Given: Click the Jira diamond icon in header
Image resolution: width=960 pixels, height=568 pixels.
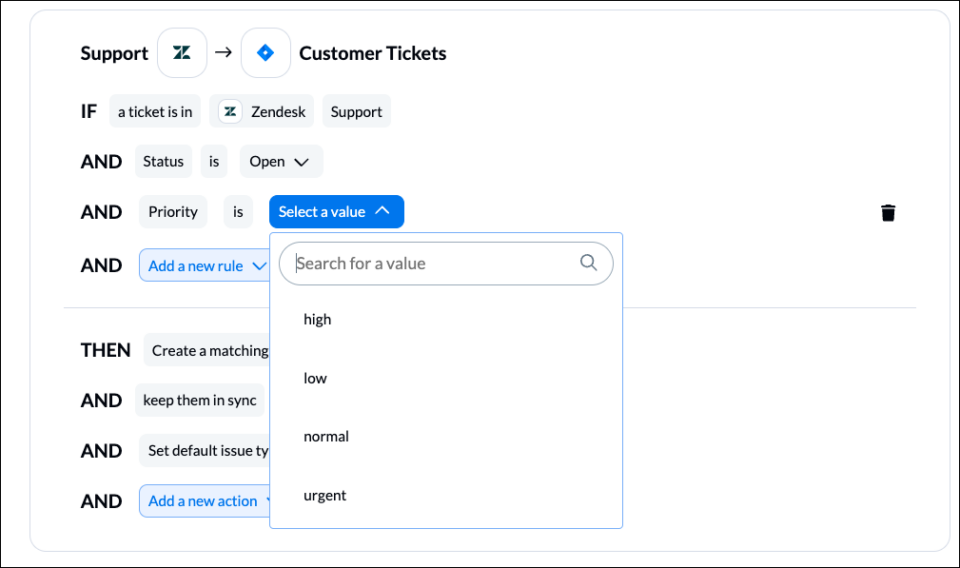Looking at the screenshot, I should 265,53.
